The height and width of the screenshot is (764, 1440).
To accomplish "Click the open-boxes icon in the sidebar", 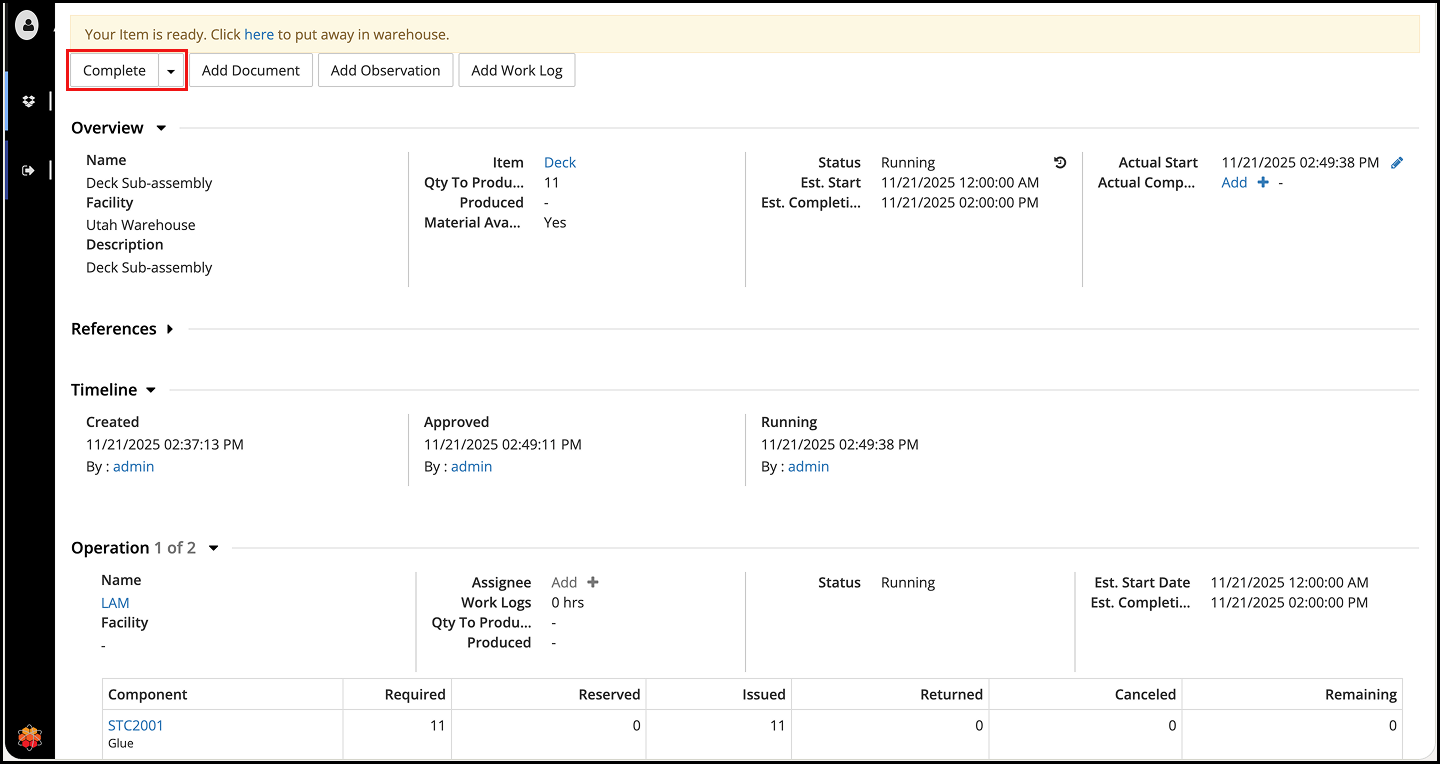I will 28,101.
